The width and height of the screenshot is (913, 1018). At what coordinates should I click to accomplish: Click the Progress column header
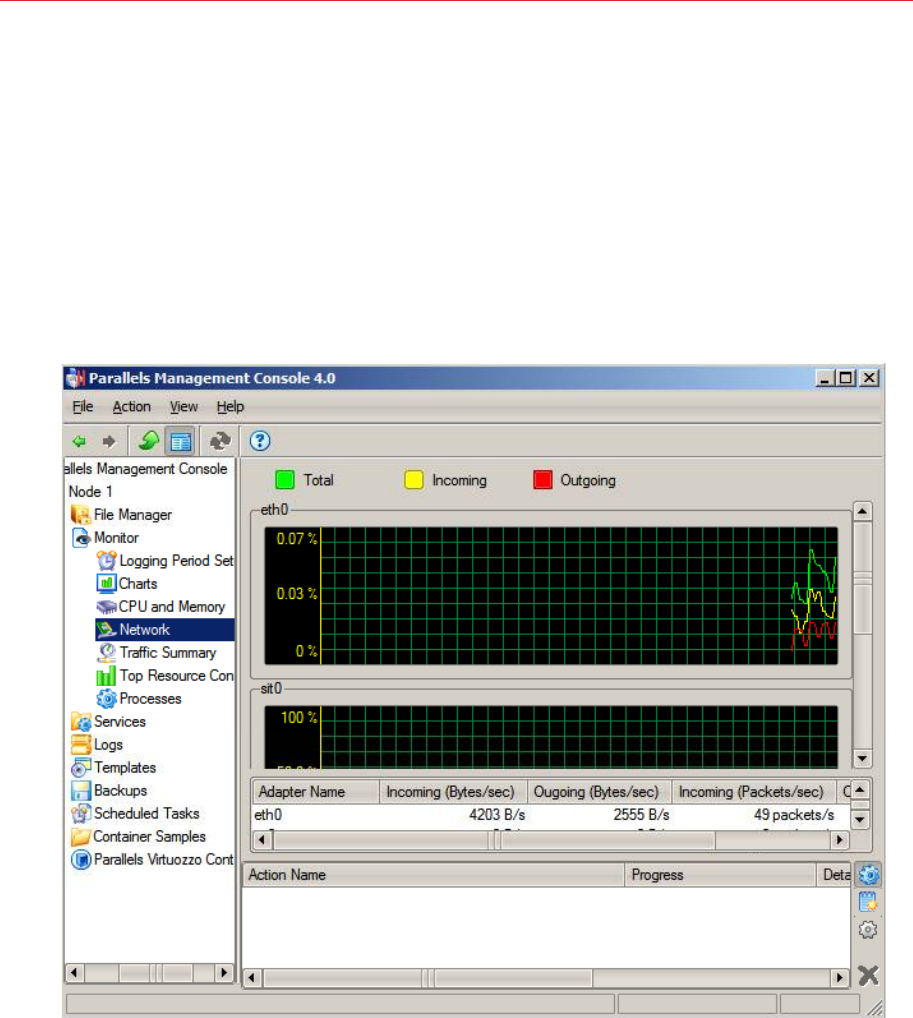[720, 875]
